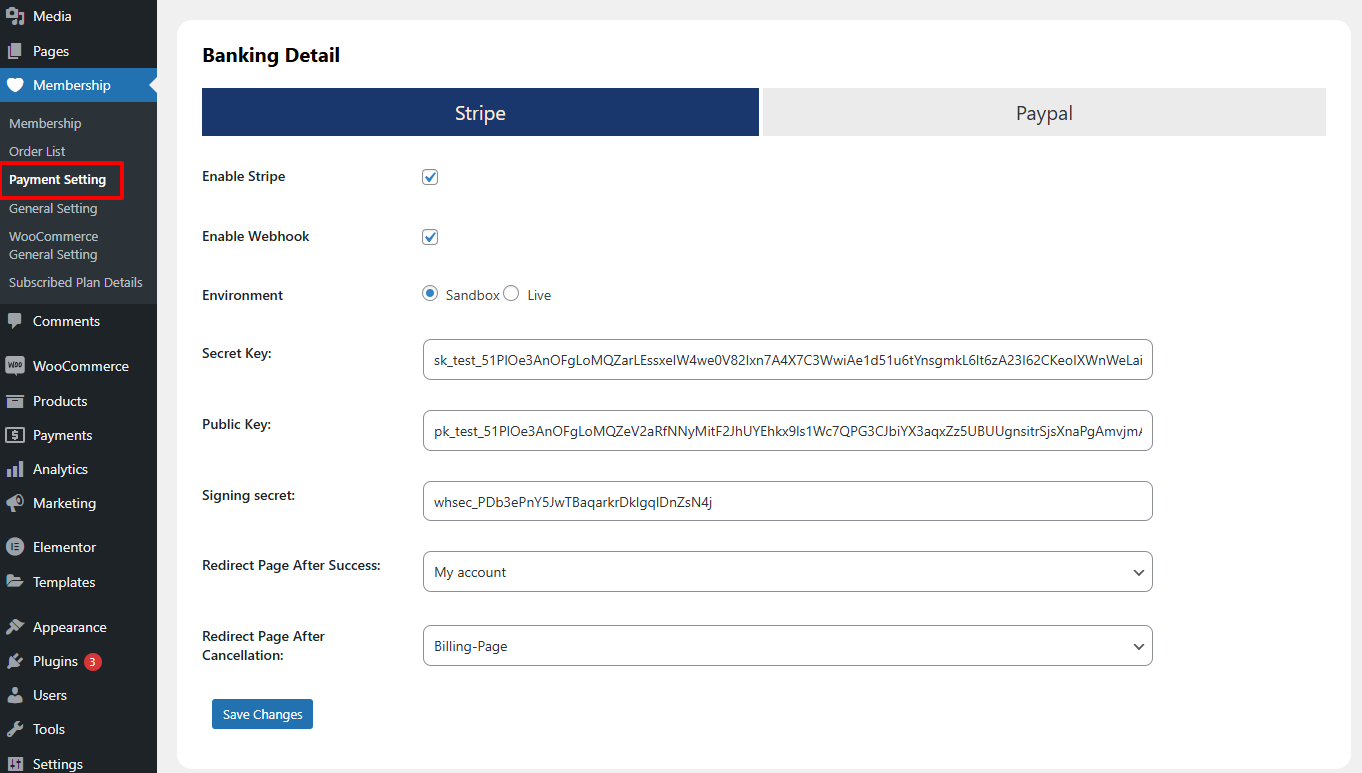The width and height of the screenshot is (1362, 773).
Task: Click into the Signing secret field
Action: tap(787, 502)
